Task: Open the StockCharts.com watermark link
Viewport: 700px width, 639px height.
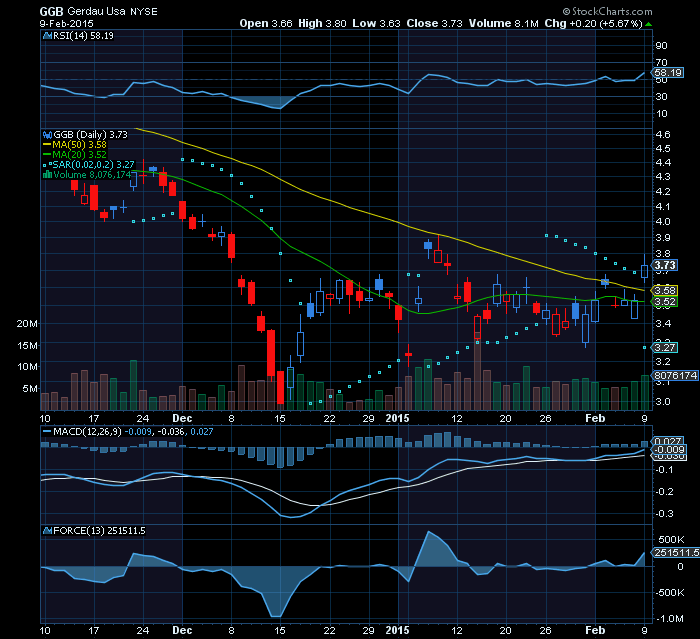Action: tap(608, 12)
